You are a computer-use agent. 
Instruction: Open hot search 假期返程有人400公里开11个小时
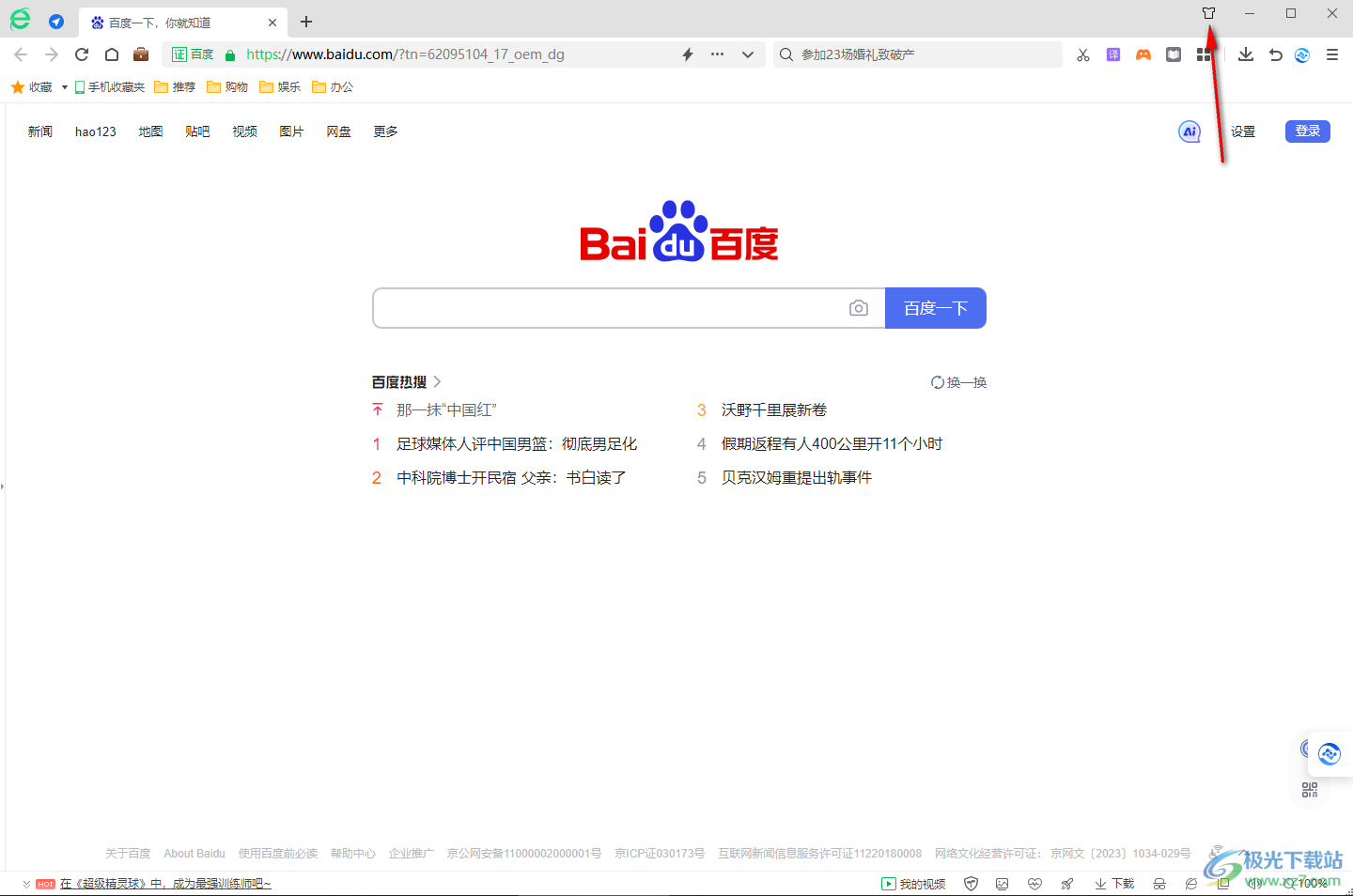coord(832,444)
